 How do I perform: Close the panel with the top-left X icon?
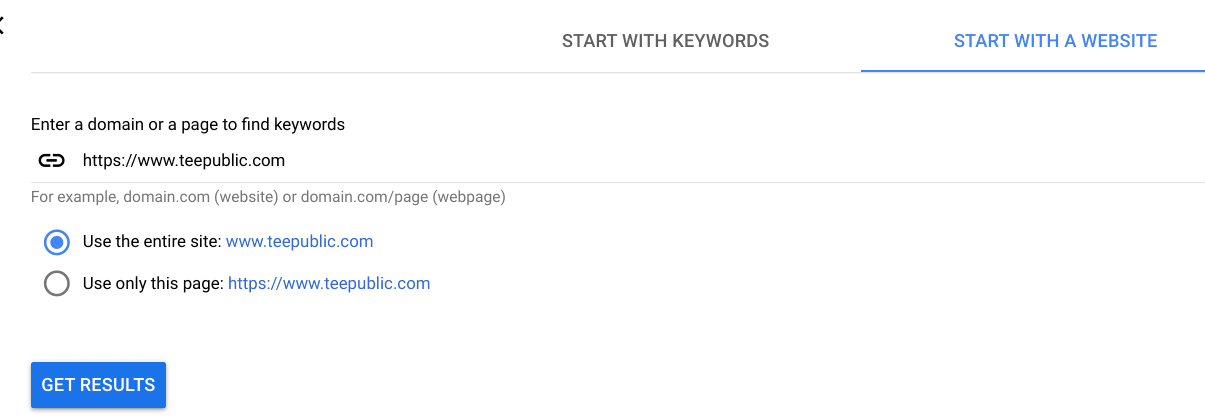[1, 27]
